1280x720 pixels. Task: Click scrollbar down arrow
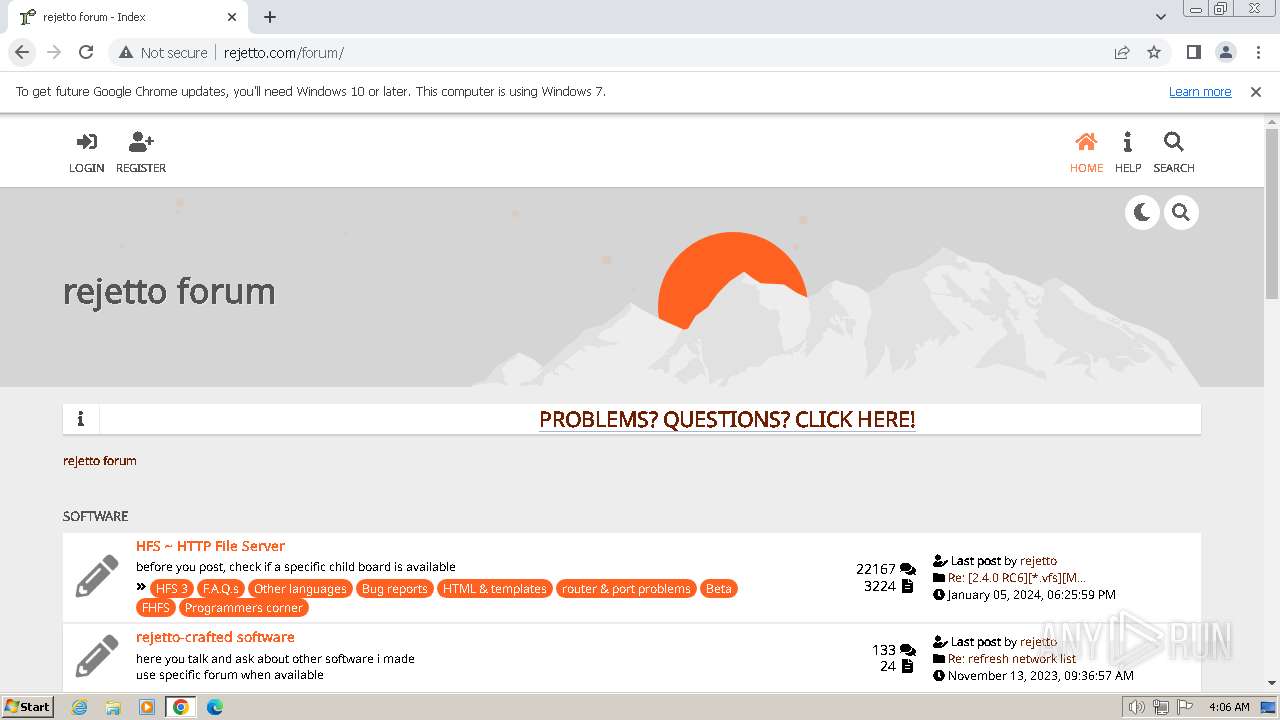pos(1272,683)
